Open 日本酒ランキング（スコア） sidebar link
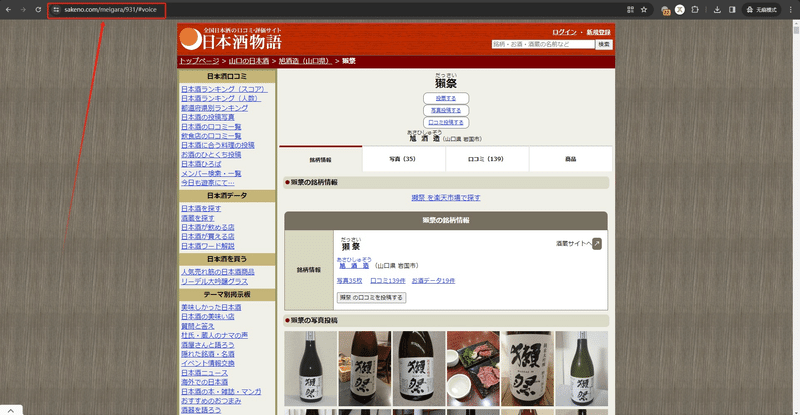This screenshot has width=800, height=415. point(224,89)
